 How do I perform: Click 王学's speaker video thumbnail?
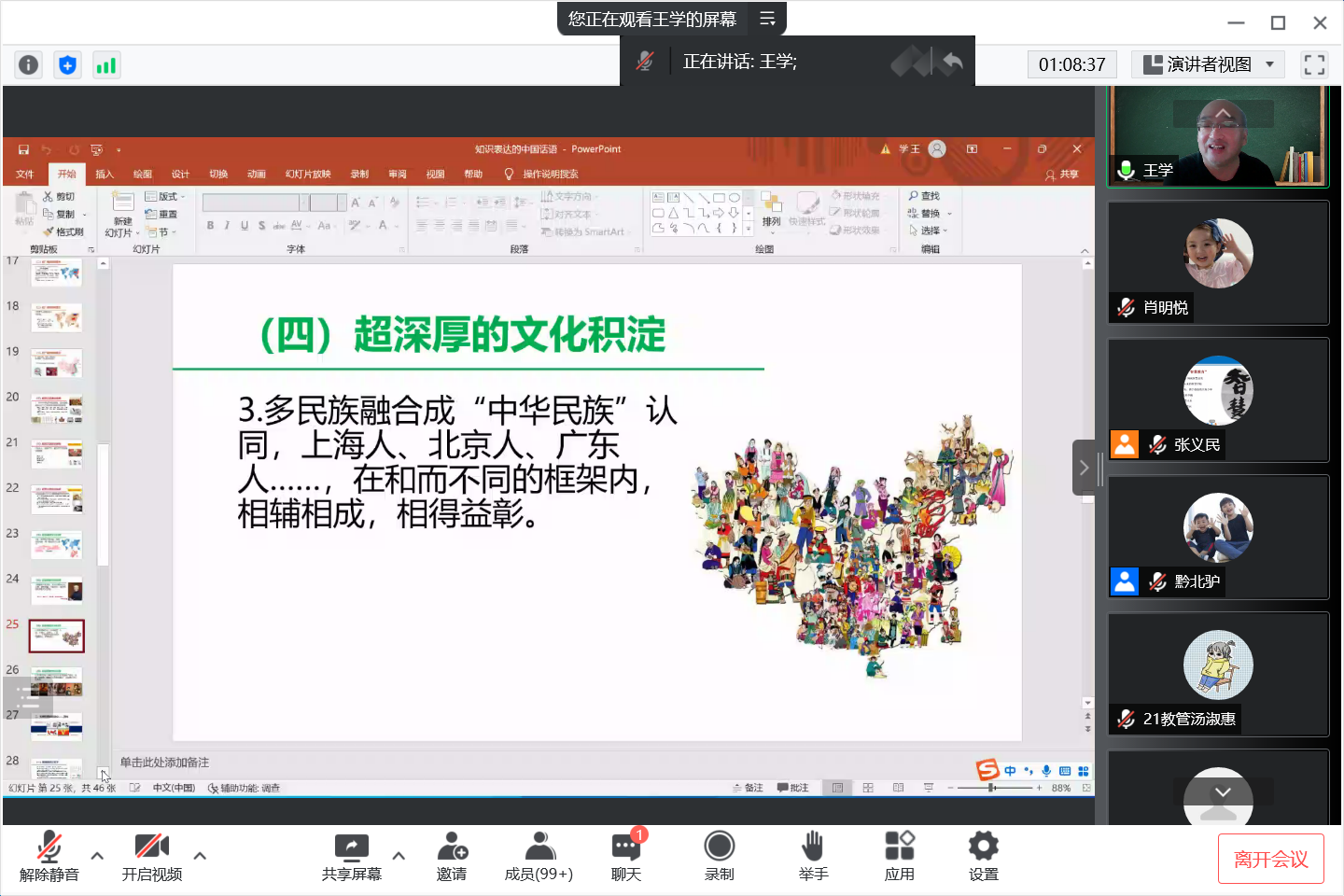click(x=1218, y=135)
